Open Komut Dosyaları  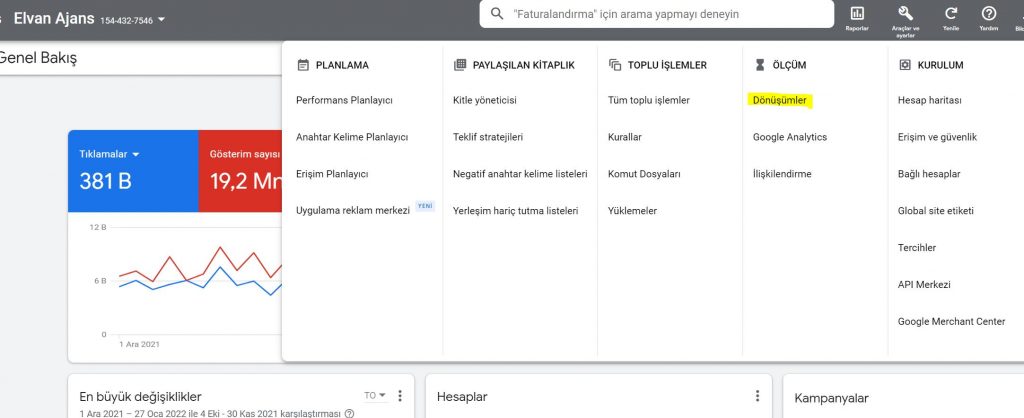pyautogui.click(x=644, y=174)
